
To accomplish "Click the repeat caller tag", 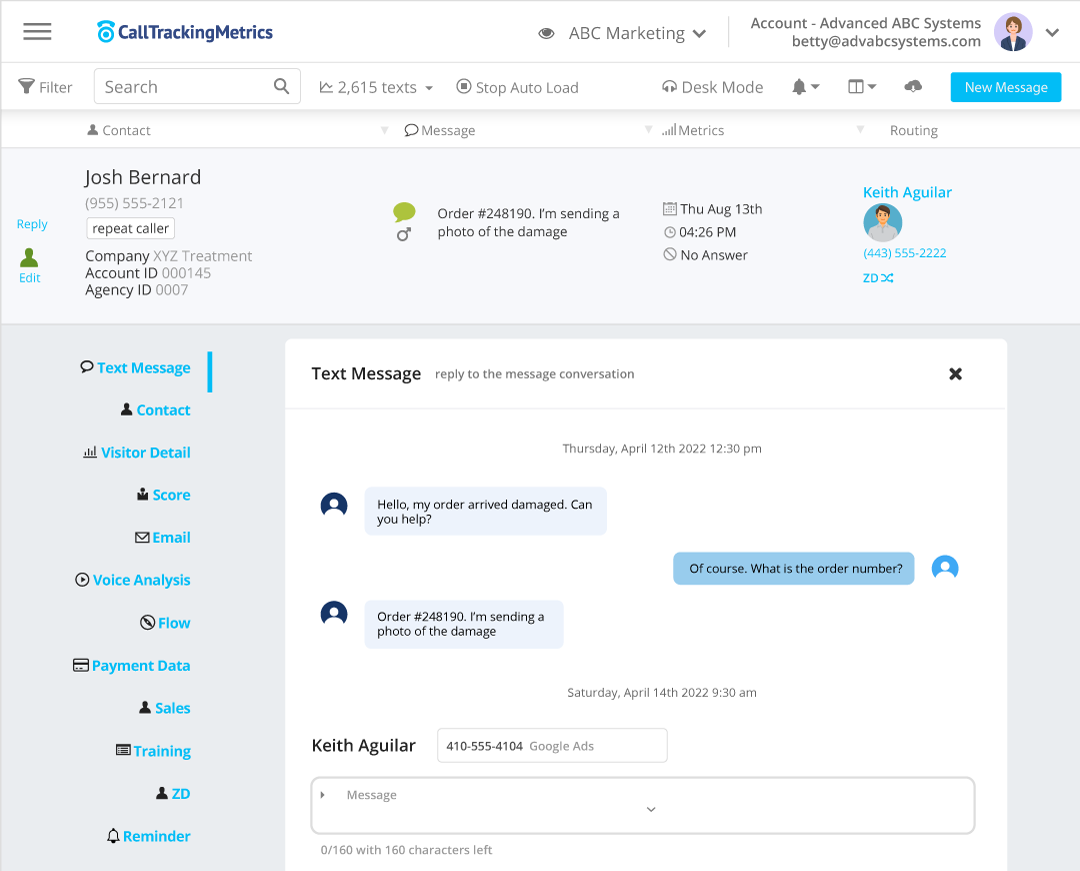I will [x=130, y=228].
